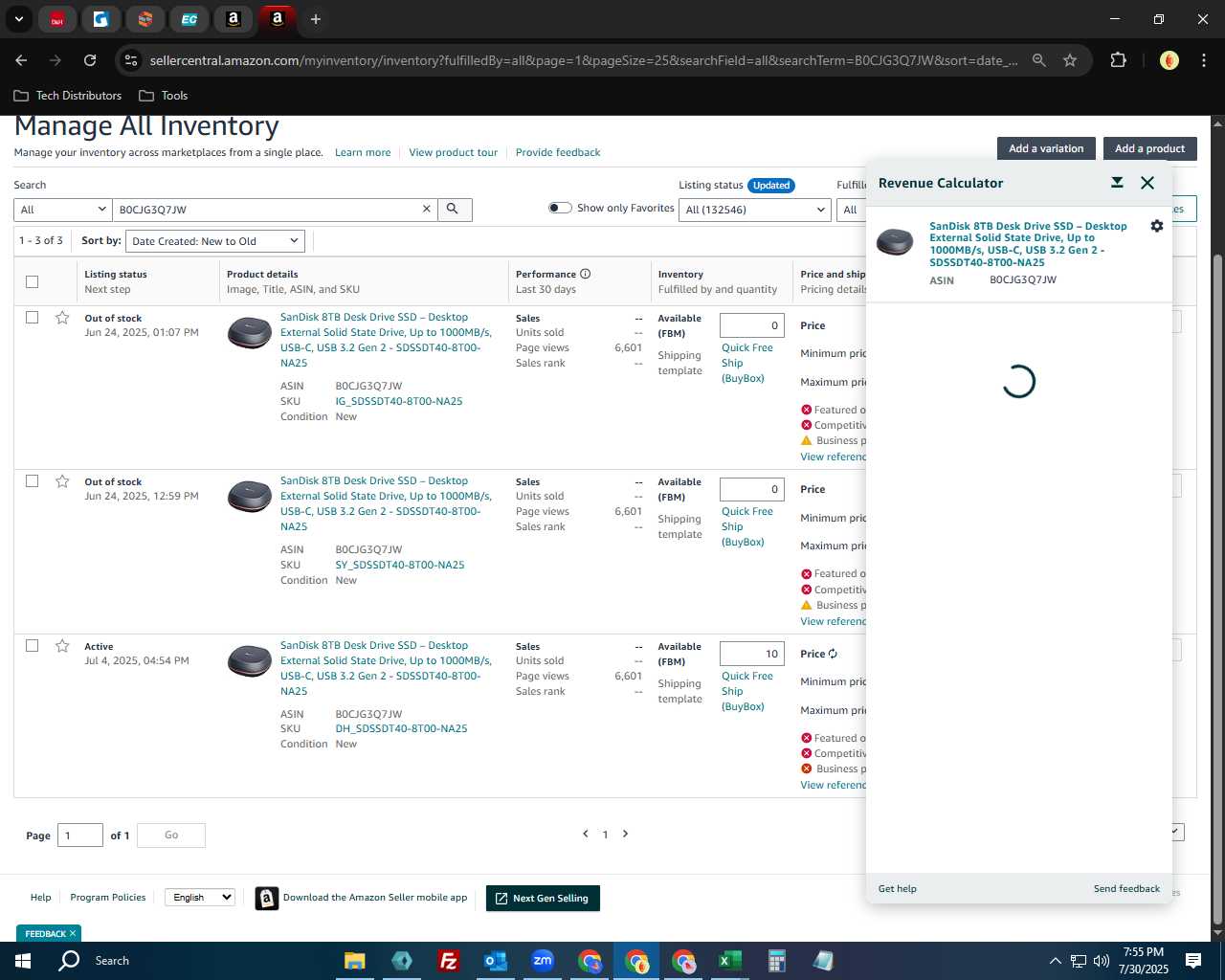Switch to the D&H browser tab
The height and width of the screenshot is (980, 1225).
[x=57, y=19]
